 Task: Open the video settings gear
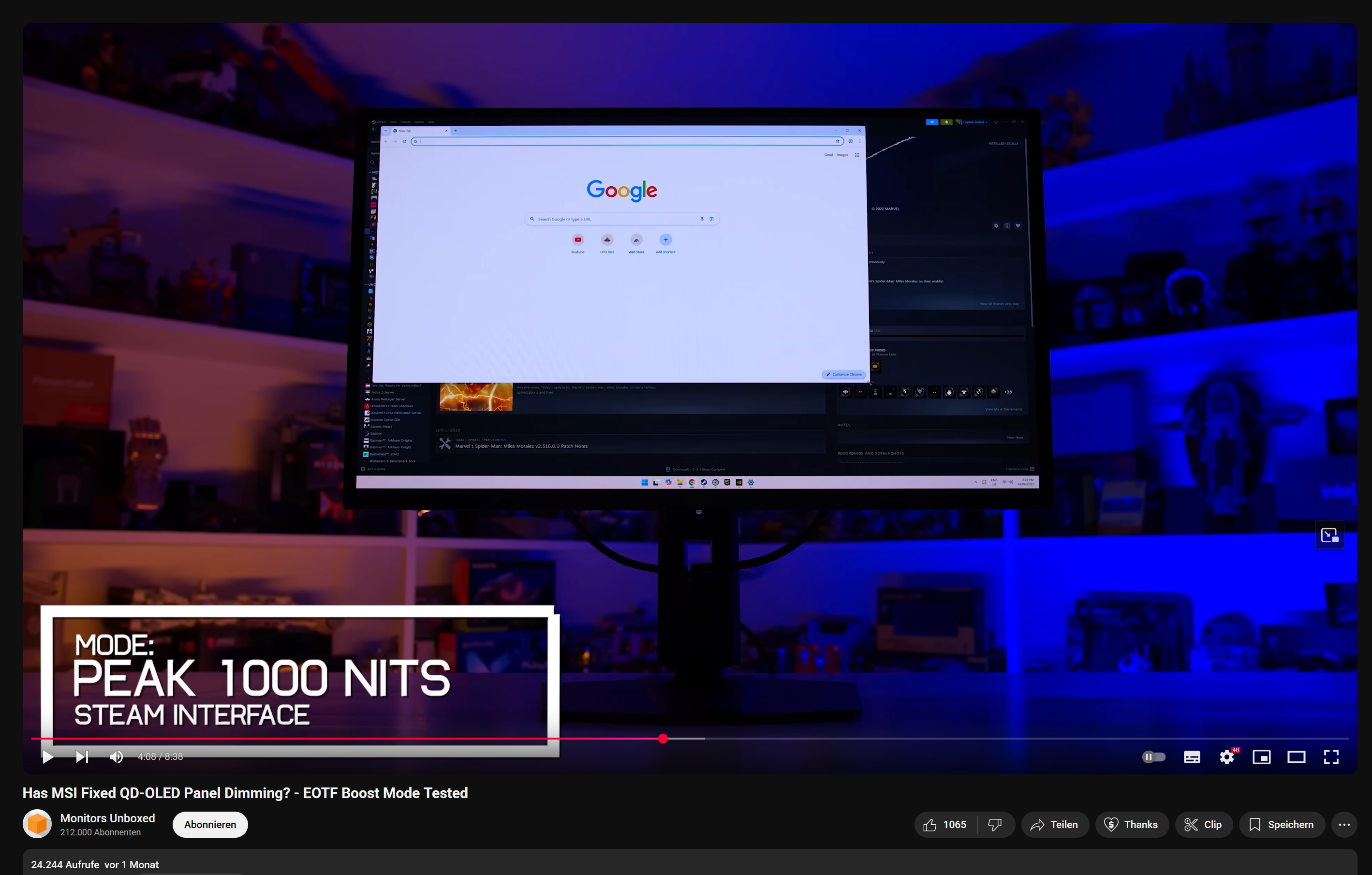click(1226, 756)
